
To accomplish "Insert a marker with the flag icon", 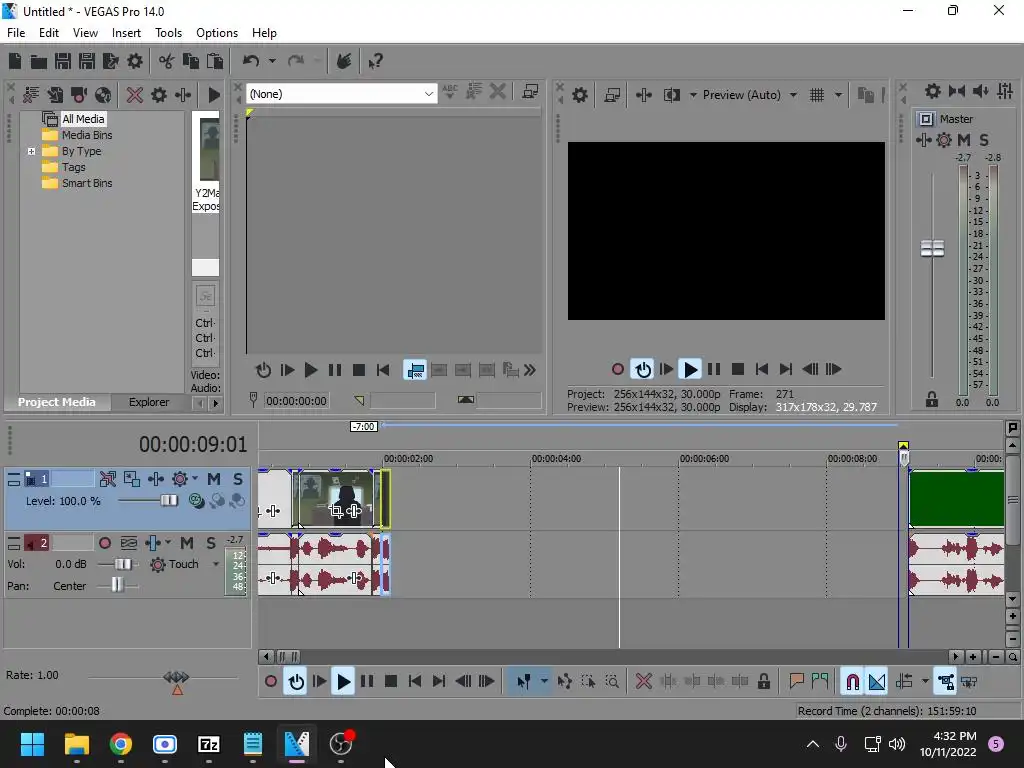I will [x=796, y=682].
